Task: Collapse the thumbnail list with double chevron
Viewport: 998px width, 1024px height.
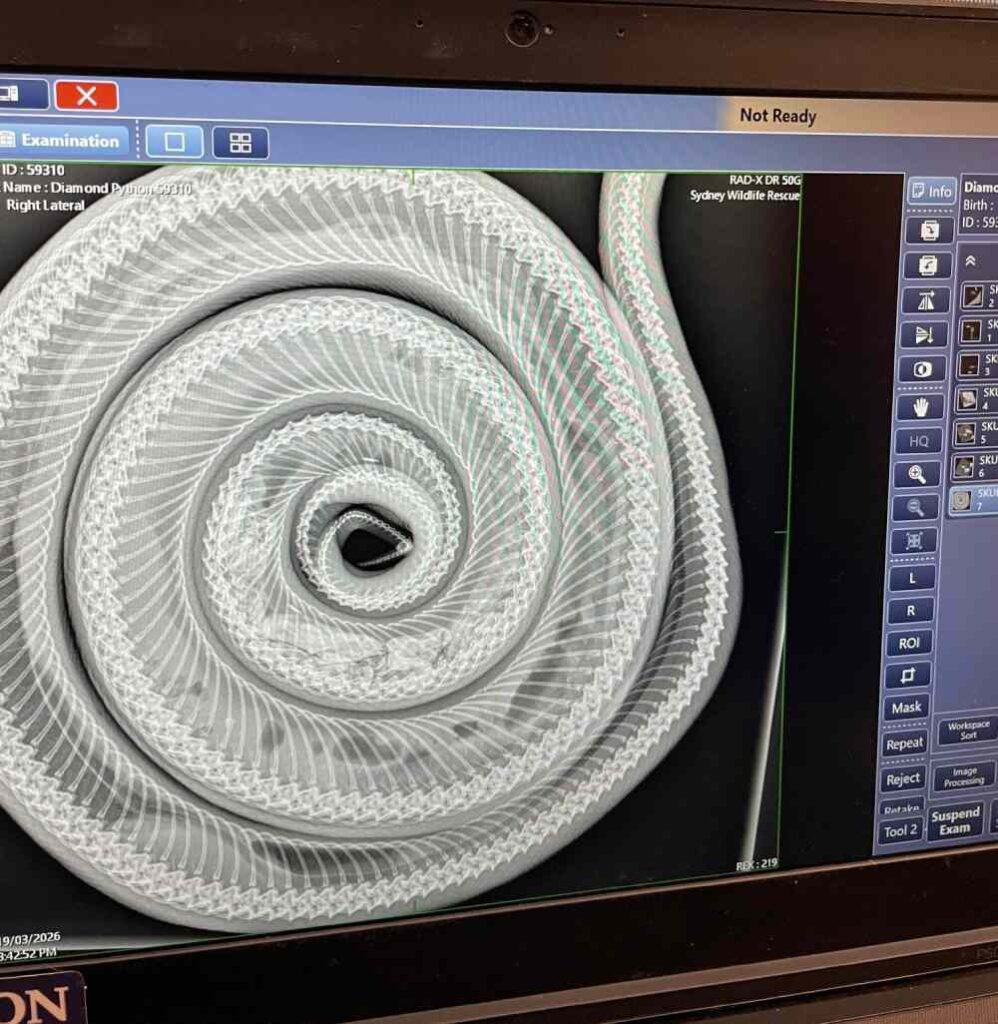Action: pyautogui.click(x=971, y=260)
